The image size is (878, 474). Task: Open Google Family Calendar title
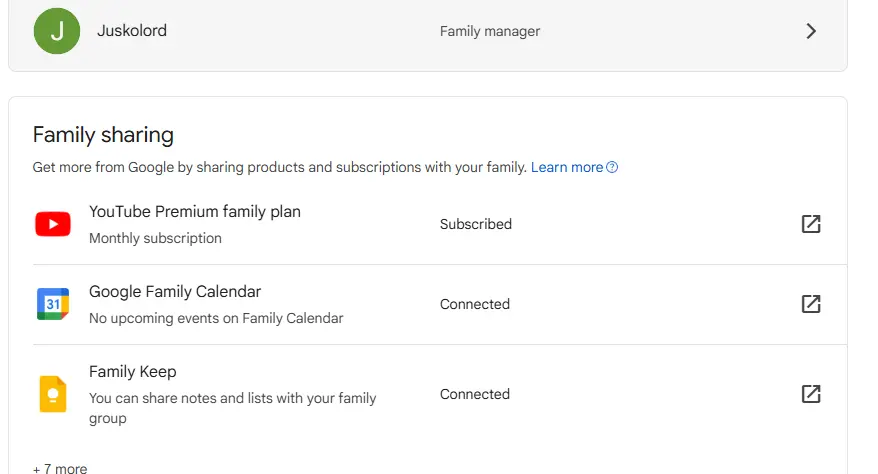175,292
